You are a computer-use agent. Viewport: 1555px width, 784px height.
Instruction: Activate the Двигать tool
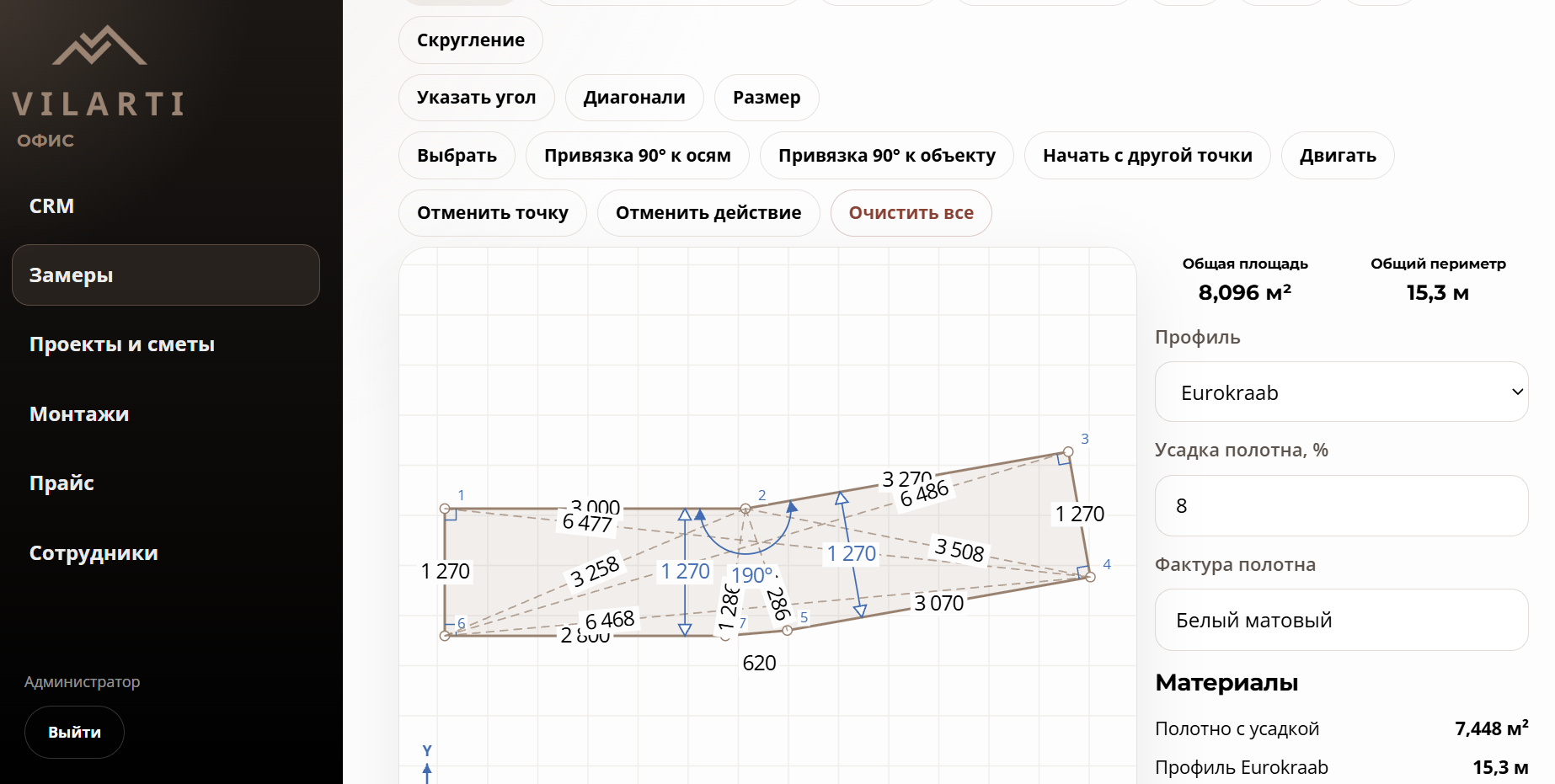pyautogui.click(x=1338, y=156)
